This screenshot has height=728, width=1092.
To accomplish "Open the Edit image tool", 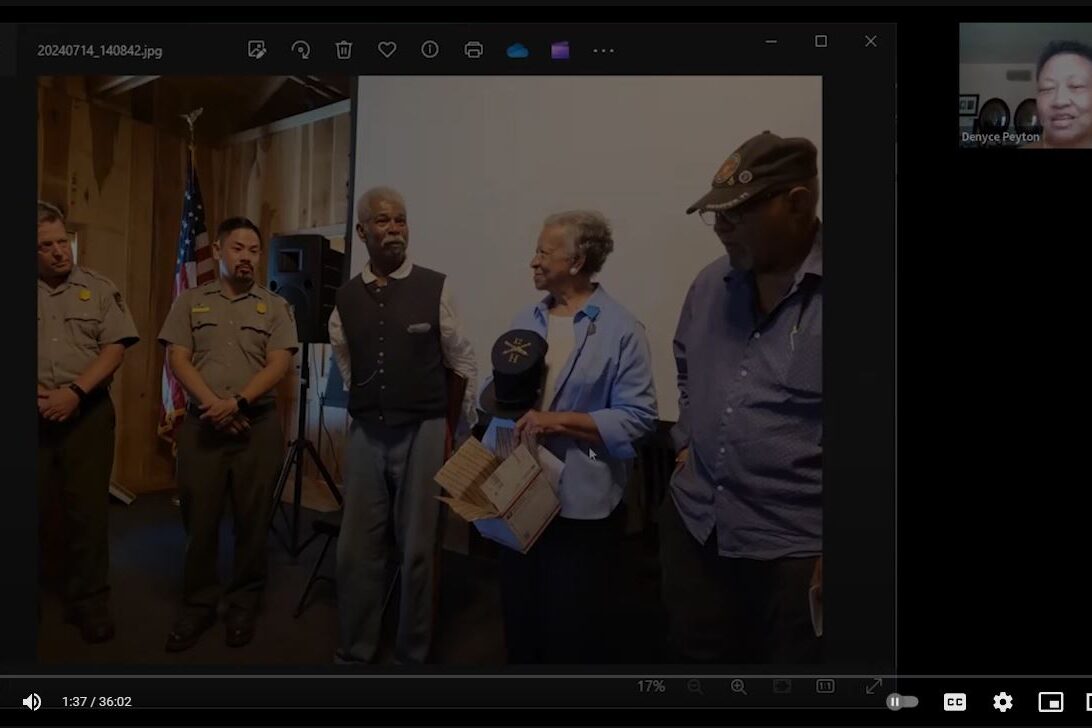I will coord(257,50).
